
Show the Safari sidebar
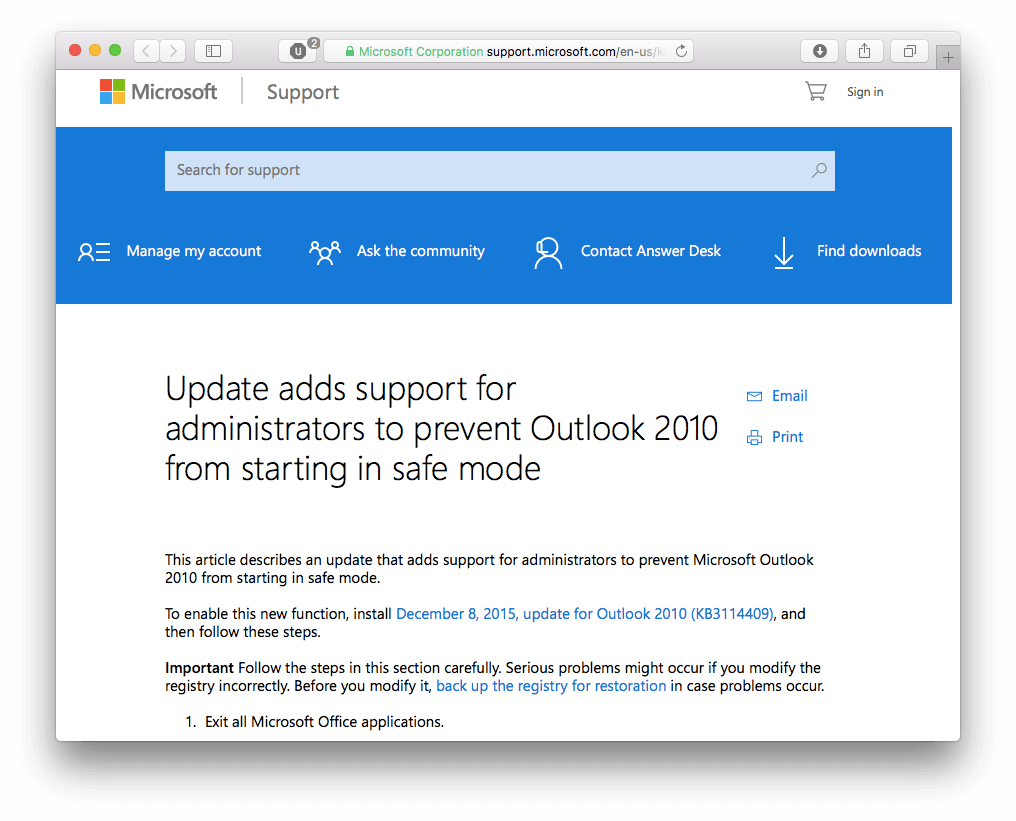click(x=213, y=51)
